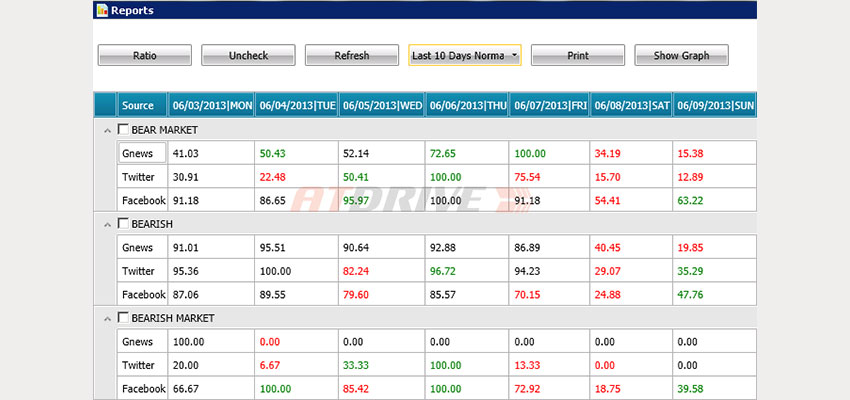
Task: Select Gnews row under BEARISH MARKET
Action: coord(437,341)
